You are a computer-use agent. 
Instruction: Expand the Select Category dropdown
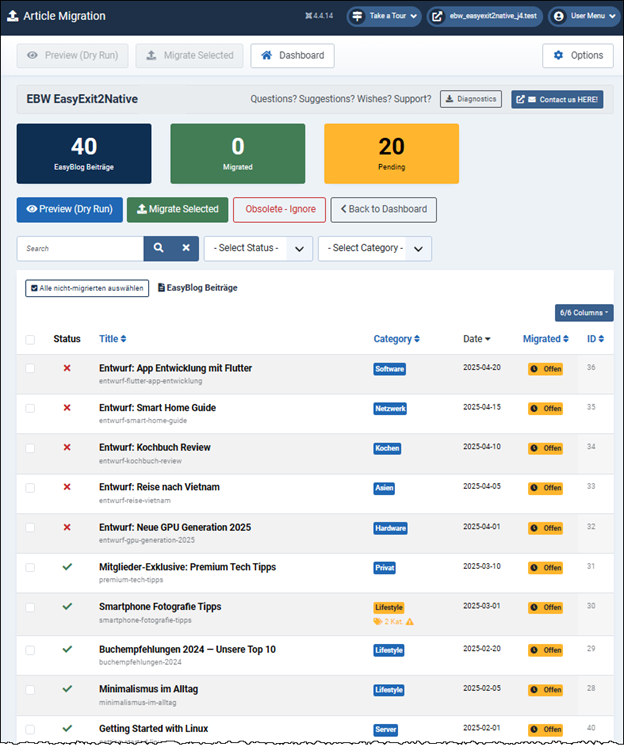(375, 248)
